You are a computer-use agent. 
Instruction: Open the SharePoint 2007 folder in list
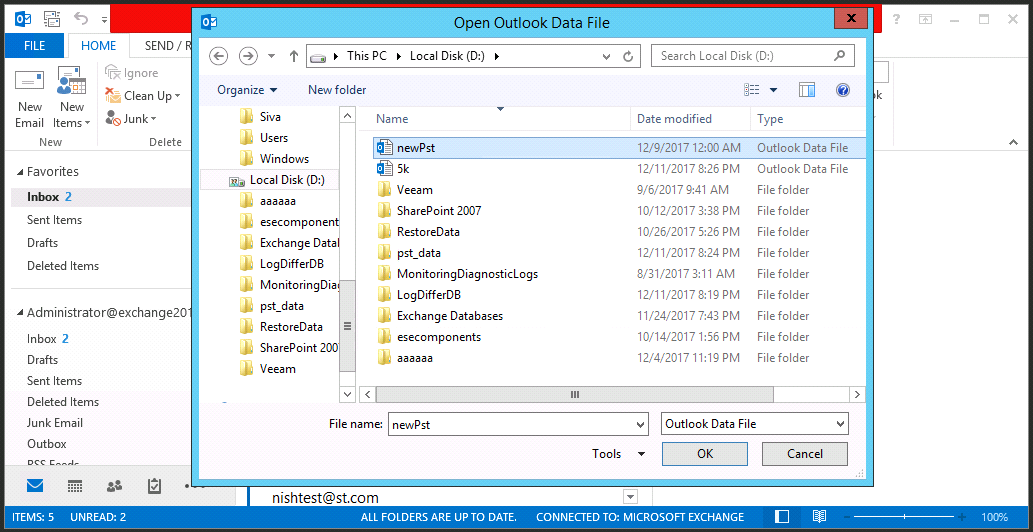pyautogui.click(x=619, y=211)
